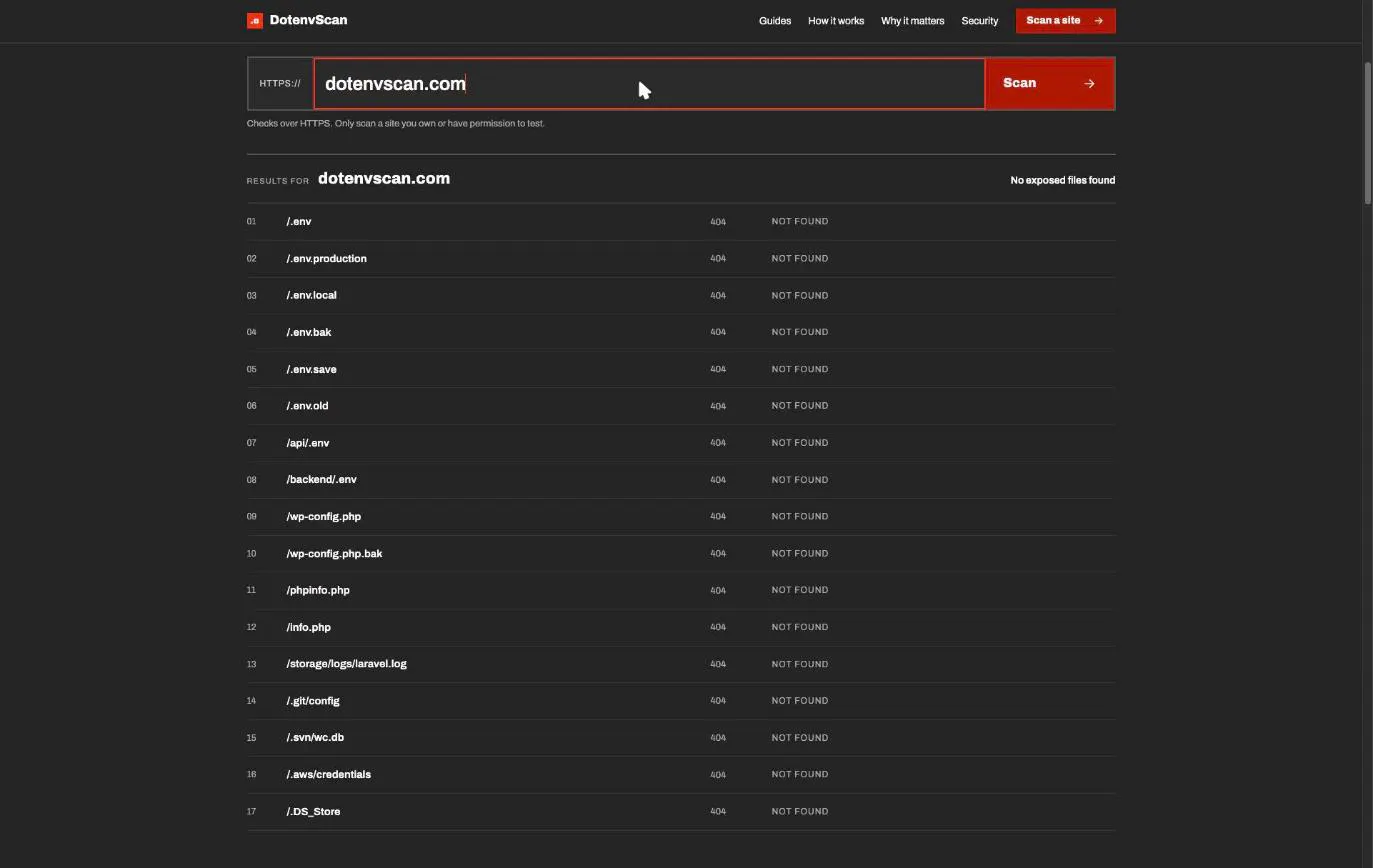The height and width of the screenshot is (868, 1373).
Task: Select the /wp-config.php path text
Action: point(323,517)
